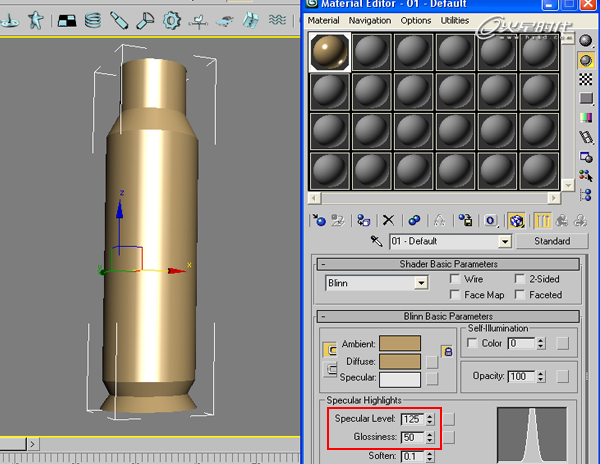Click Opacity map slot button
The image size is (600, 464).
point(562,376)
